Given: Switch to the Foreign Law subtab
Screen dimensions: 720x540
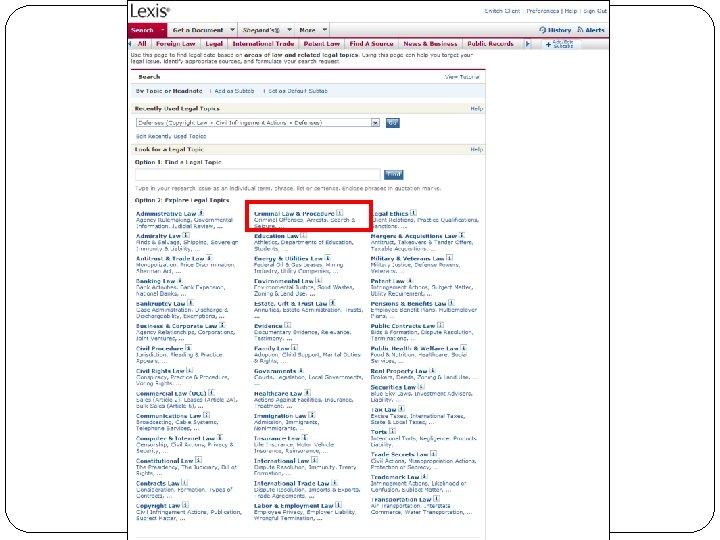Looking at the screenshot, I should tap(175, 44).
